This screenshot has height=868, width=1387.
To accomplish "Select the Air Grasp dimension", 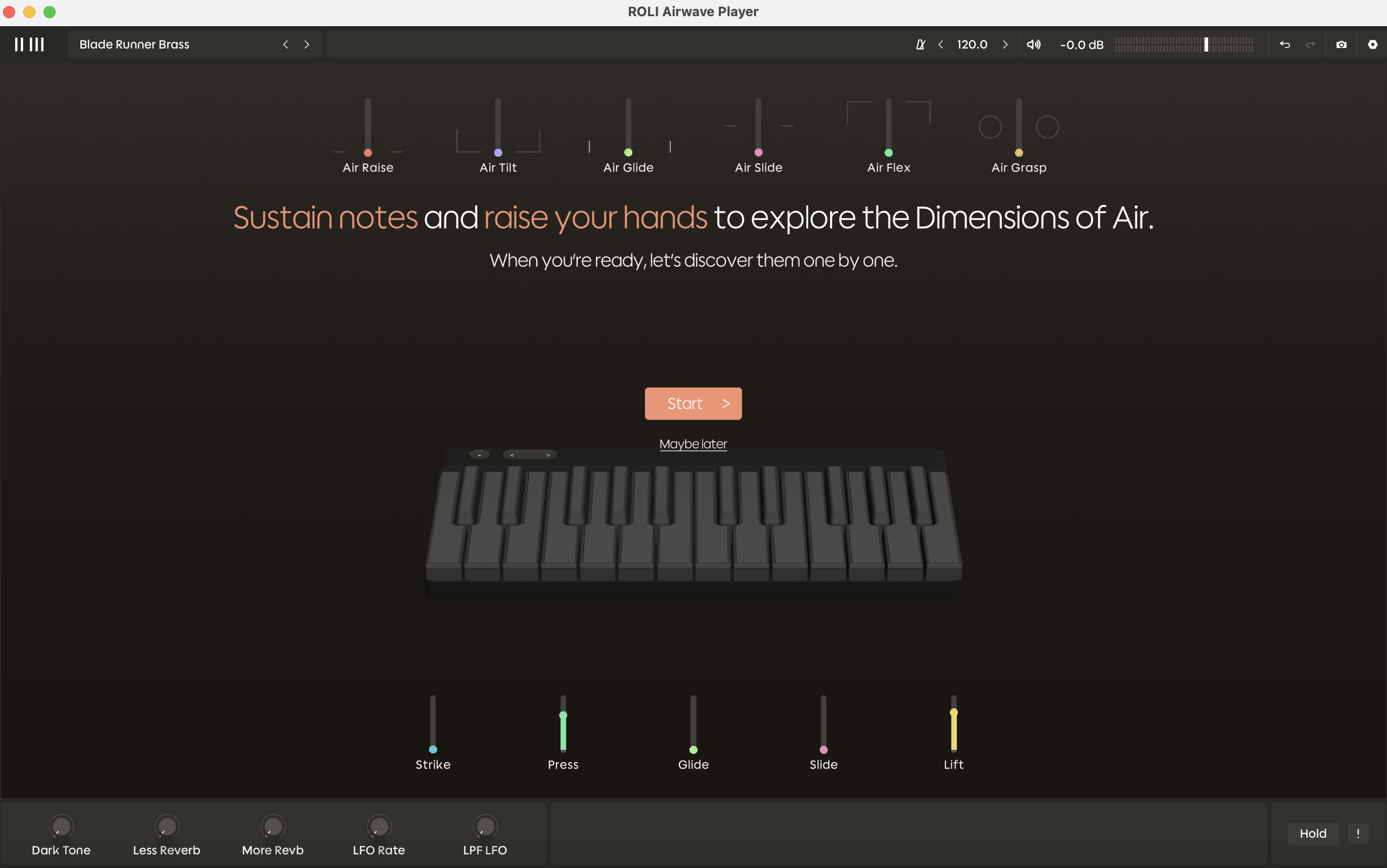I will (x=1019, y=167).
